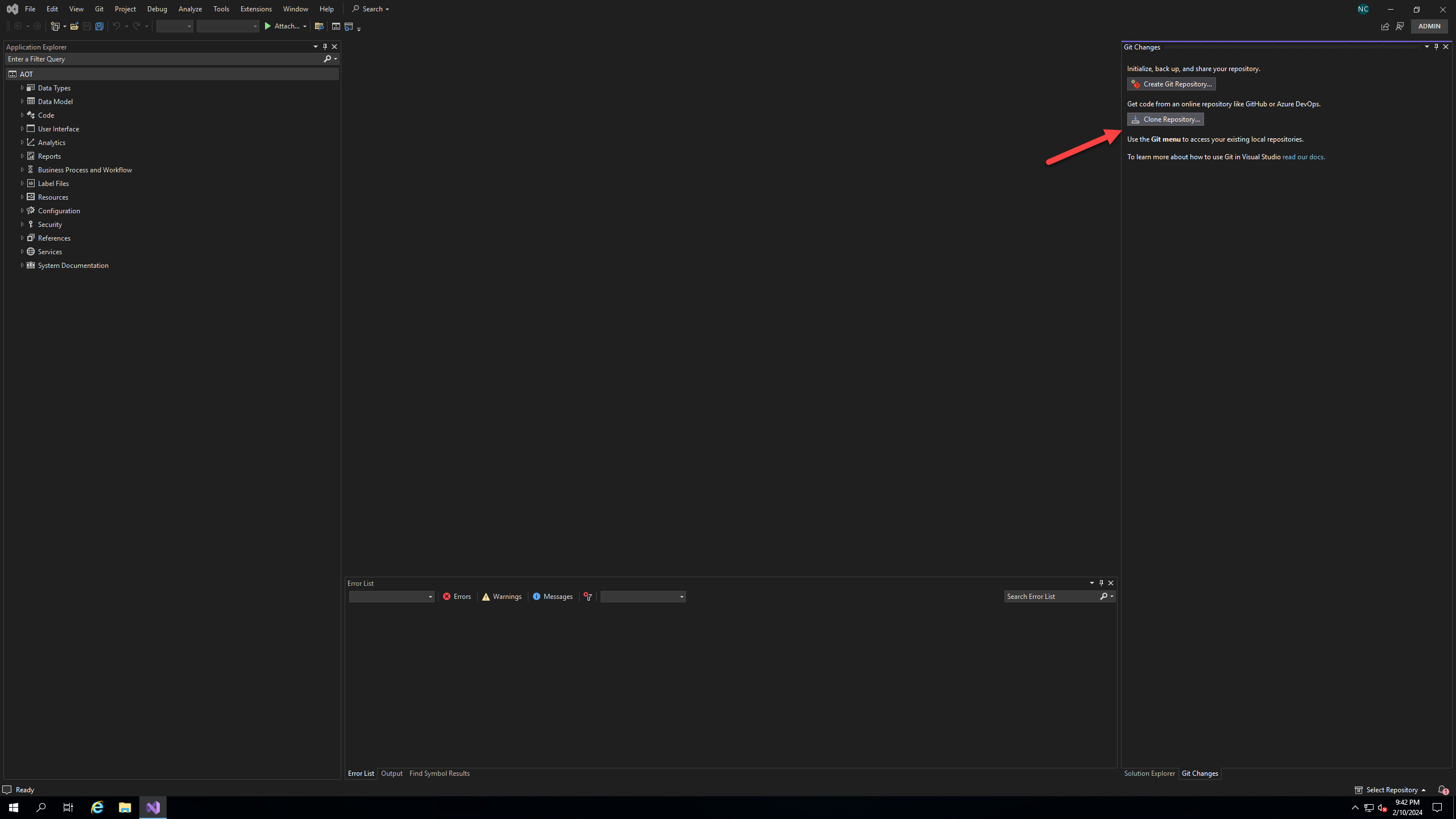
Task: Click the Live Share icon
Action: 1385,26
